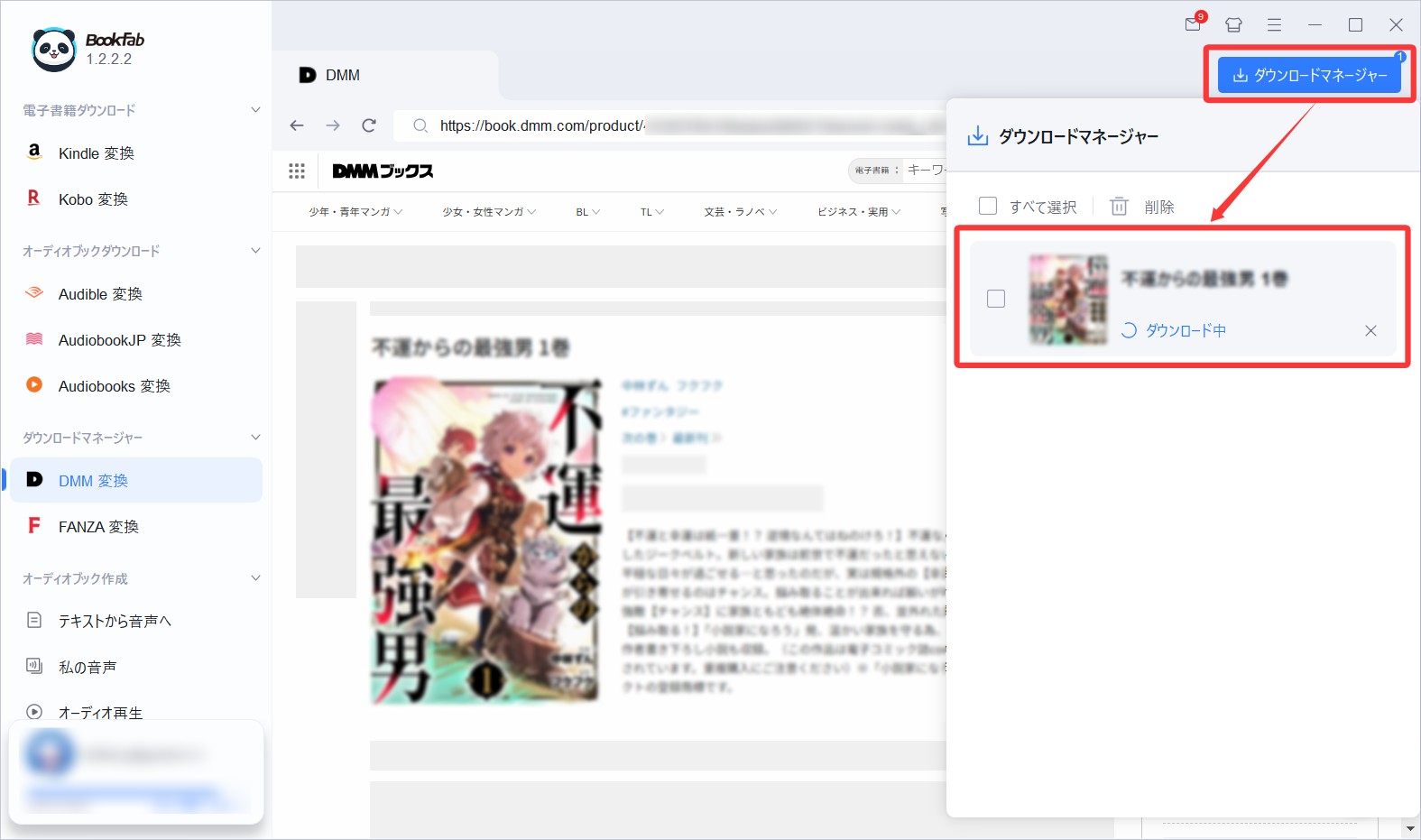
Task: Reload the DMM page
Action: (x=369, y=125)
